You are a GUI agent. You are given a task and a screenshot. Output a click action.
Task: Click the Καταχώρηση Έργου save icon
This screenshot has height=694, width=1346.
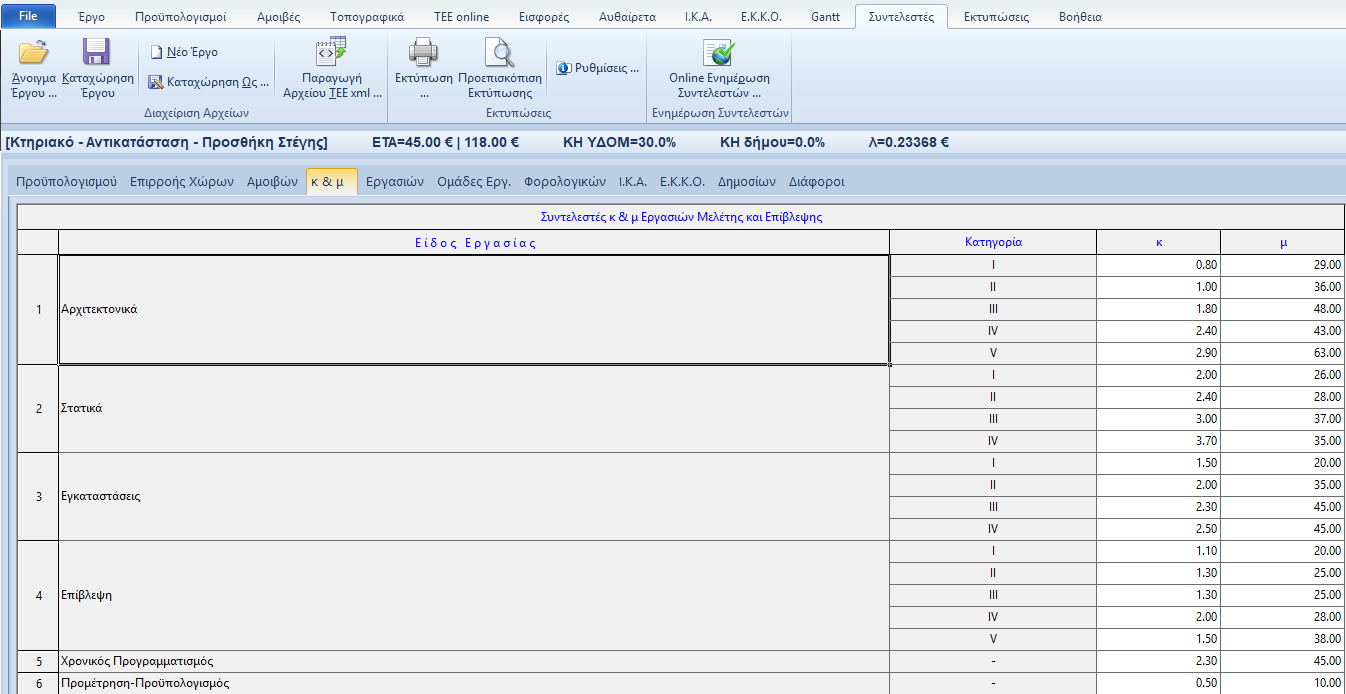[97, 54]
